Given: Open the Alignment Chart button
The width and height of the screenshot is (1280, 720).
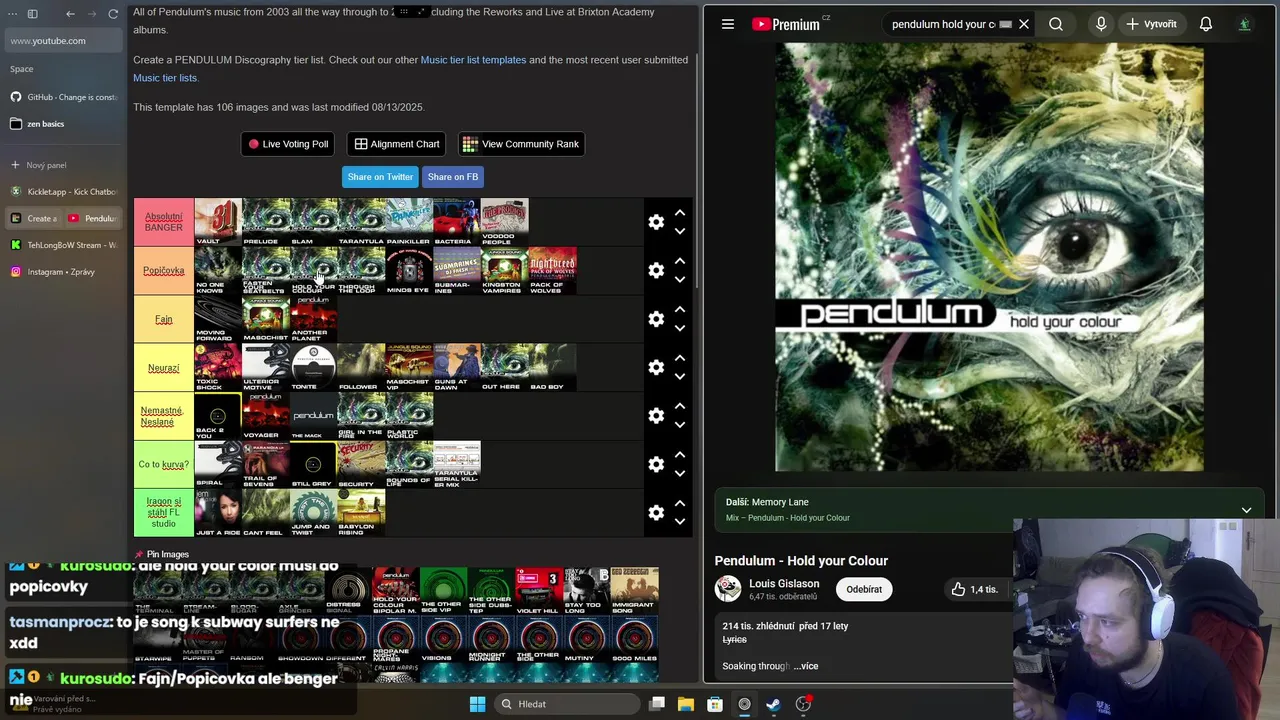Looking at the screenshot, I should pos(396,144).
